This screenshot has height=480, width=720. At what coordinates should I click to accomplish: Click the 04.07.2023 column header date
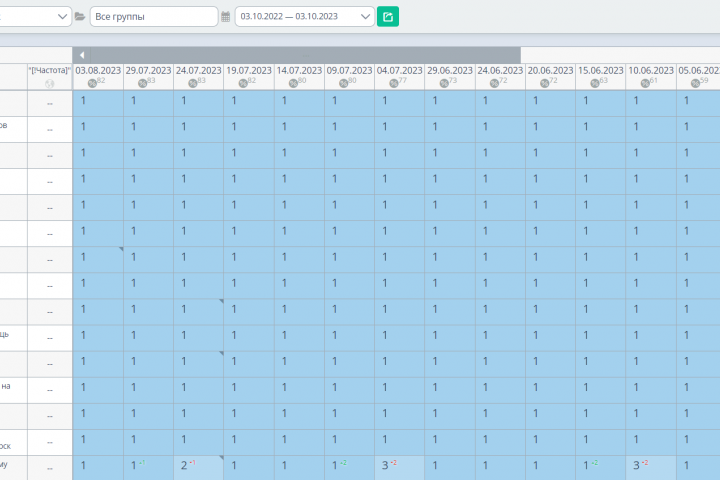tap(399, 70)
